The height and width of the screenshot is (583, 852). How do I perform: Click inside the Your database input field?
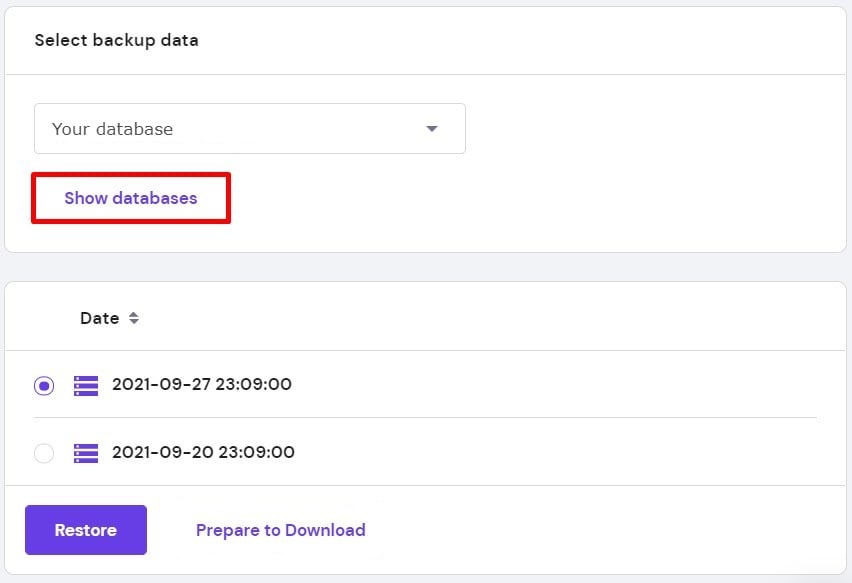click(200, 128)
